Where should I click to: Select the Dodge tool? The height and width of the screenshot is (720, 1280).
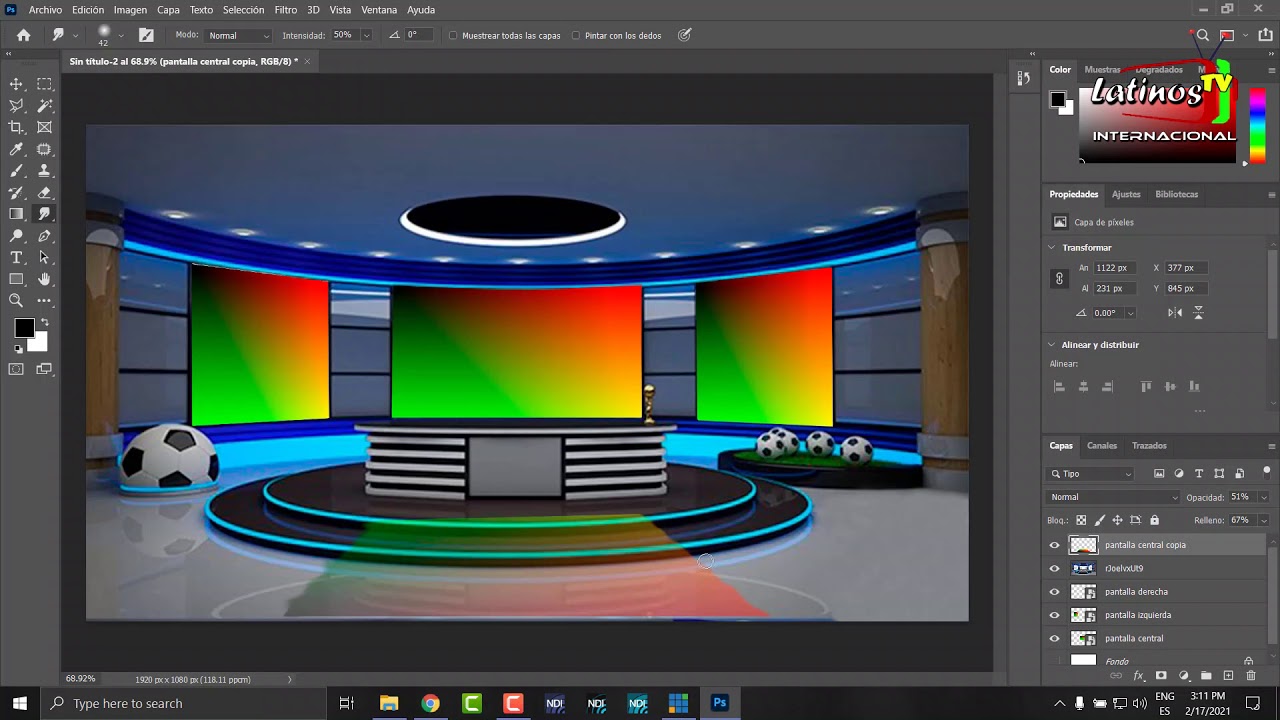(x=16, y=236)
